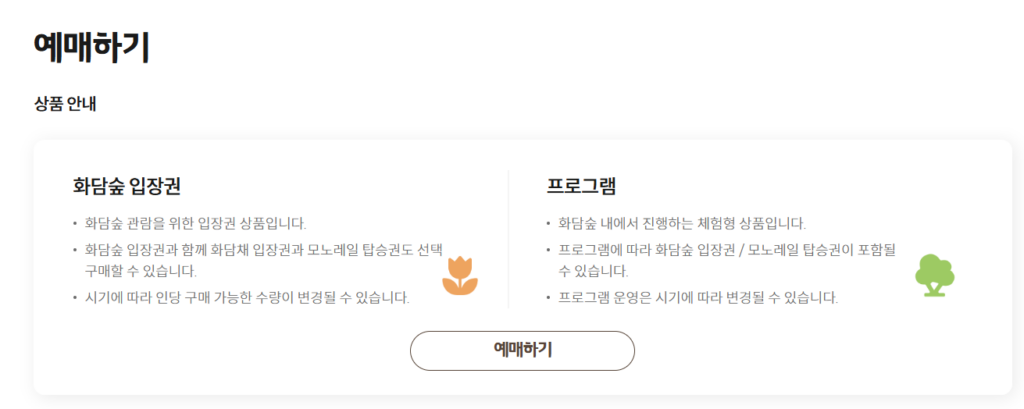Click the large 예매하기 page title

point(91,48)
